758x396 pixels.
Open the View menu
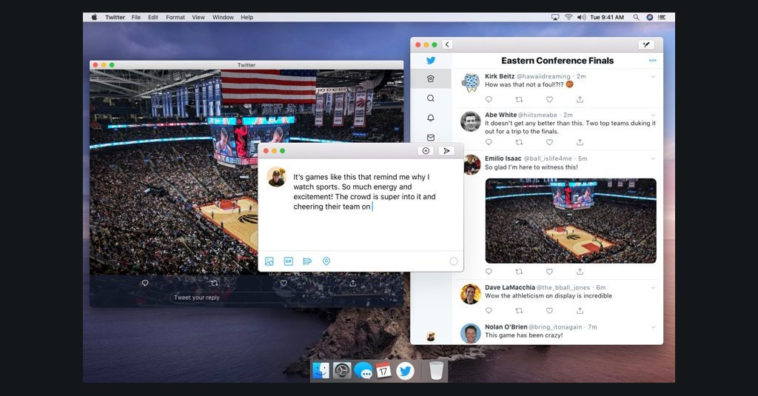tap(198, 17)
